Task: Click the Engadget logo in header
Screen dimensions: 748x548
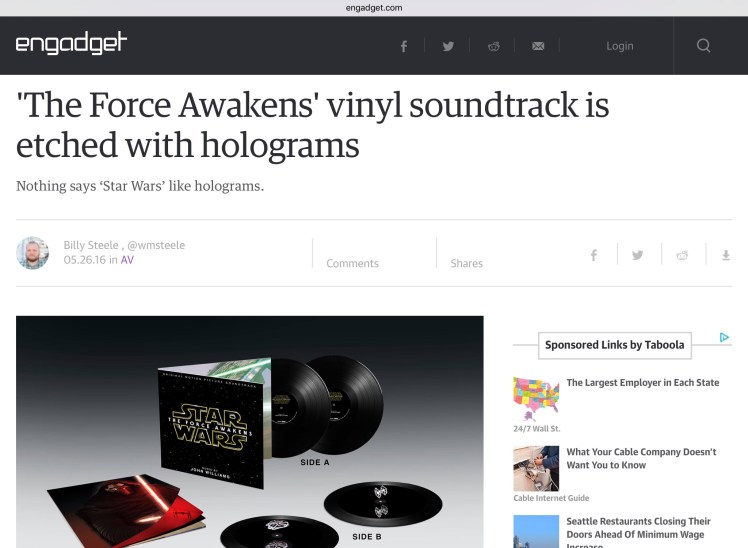Action: [x=71, y=43]
